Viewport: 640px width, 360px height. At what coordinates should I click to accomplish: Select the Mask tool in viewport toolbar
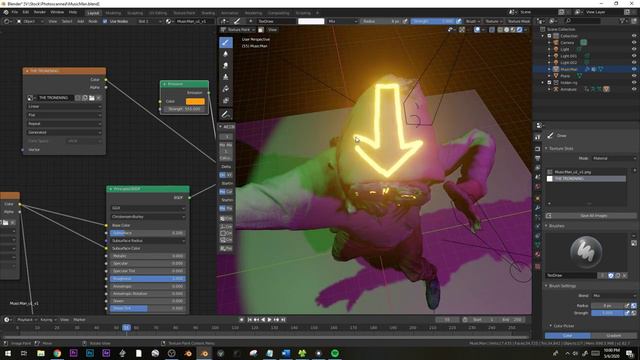226,101
